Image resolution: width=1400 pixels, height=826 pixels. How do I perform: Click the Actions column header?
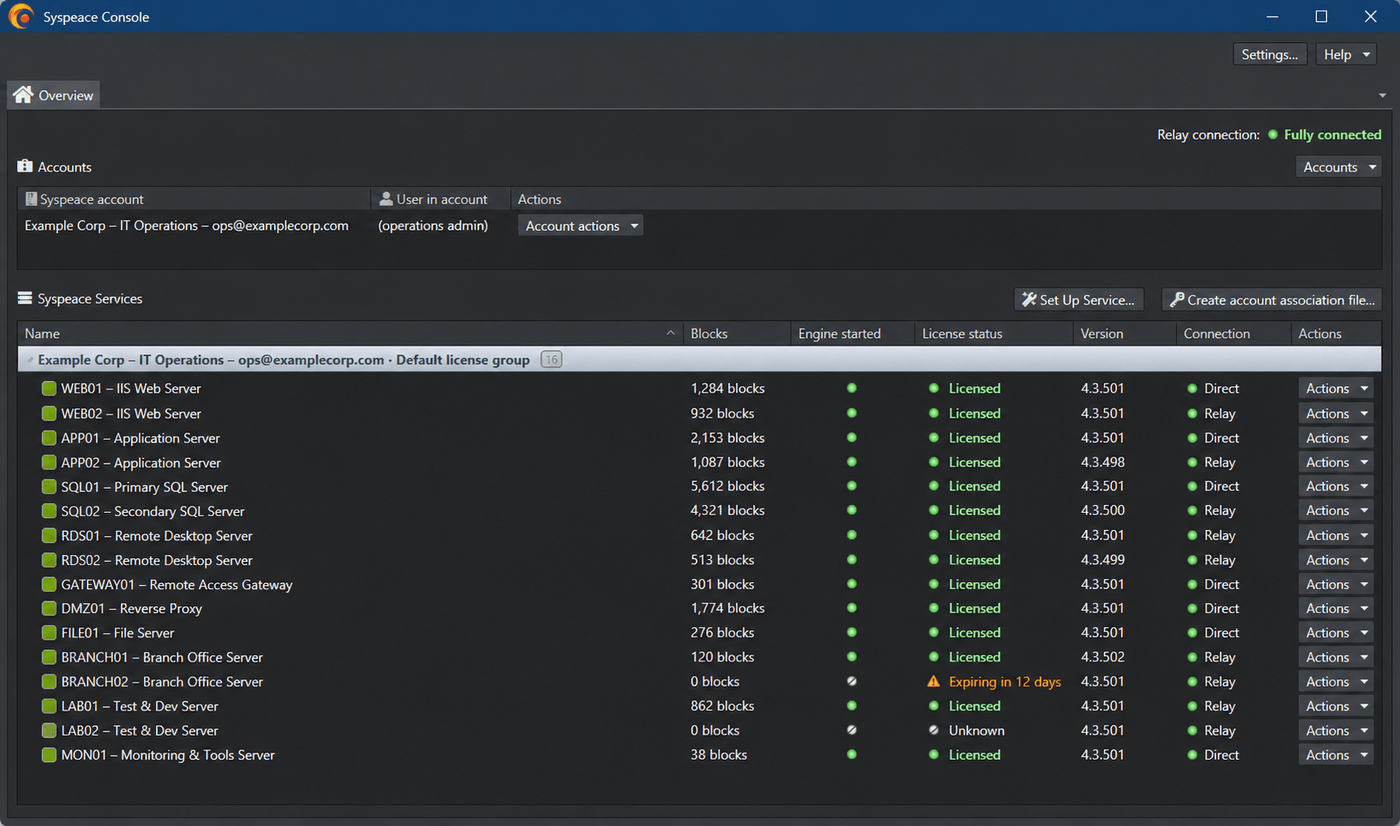click(1337, 334)
